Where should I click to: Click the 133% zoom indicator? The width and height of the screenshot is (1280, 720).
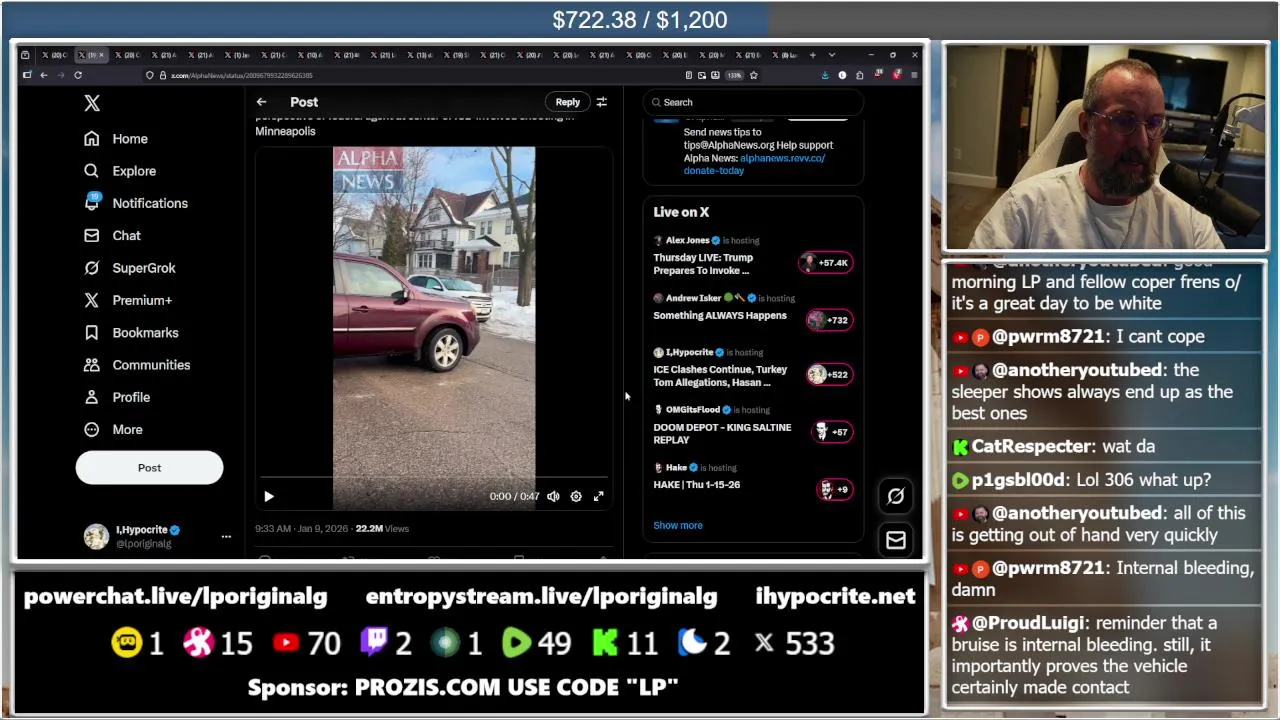tap(734, 75)
